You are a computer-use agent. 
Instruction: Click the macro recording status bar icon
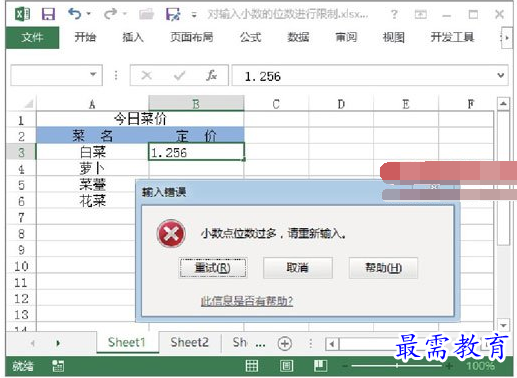[58, 366]
